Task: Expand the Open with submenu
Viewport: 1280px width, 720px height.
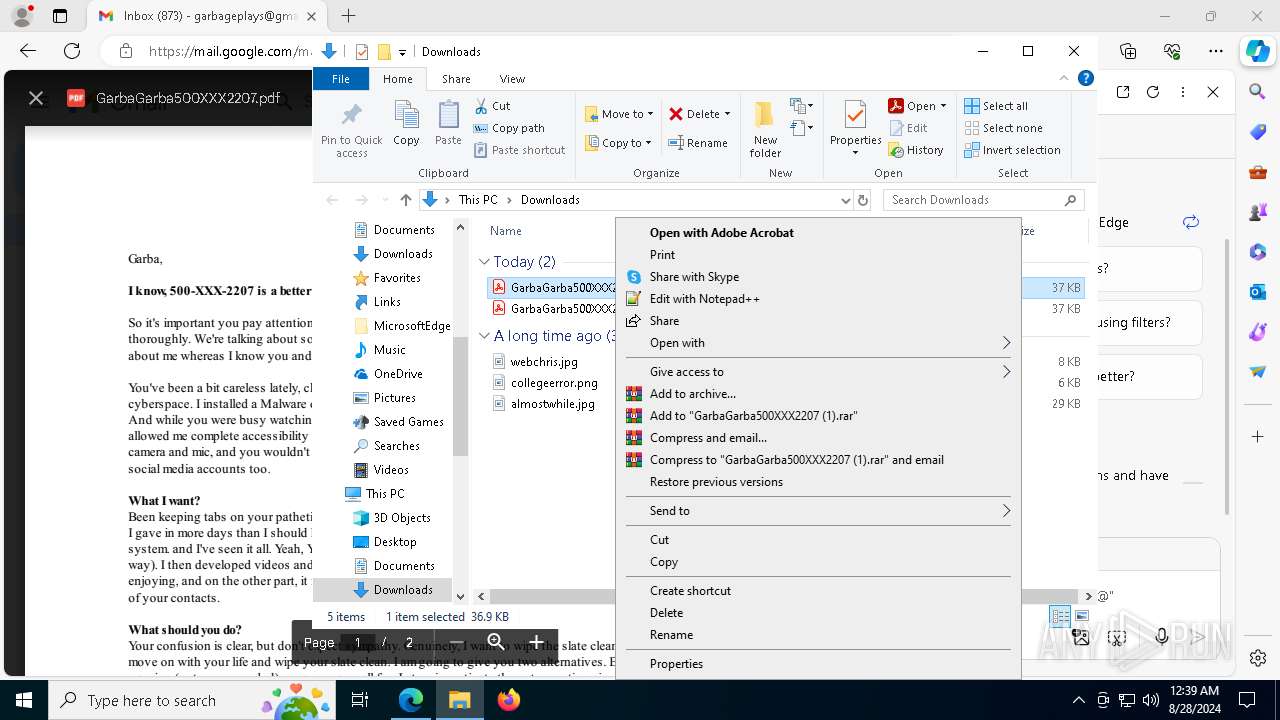Action: pos(818,343)
